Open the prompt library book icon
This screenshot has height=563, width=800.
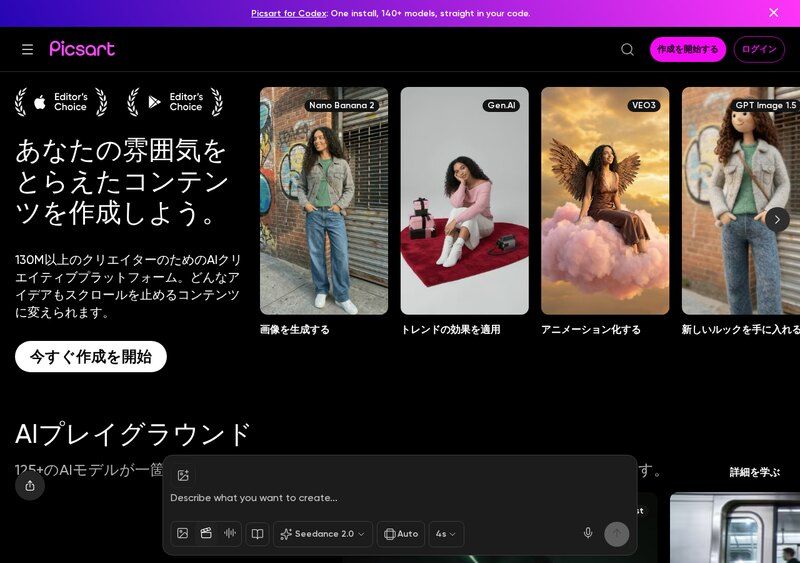pyautogui.click(x=258, y=534)
